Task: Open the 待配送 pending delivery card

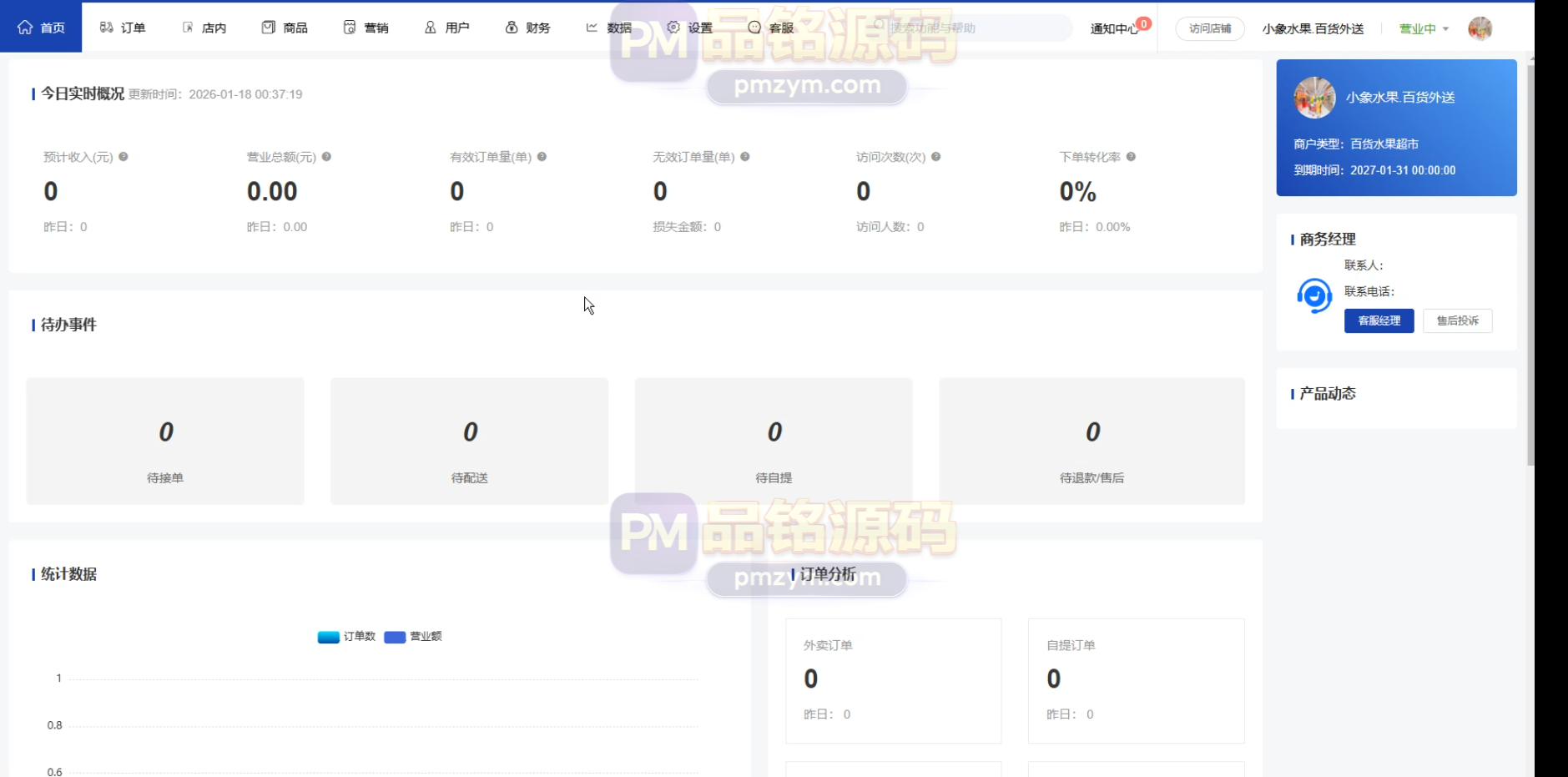Action: (469, 441)
